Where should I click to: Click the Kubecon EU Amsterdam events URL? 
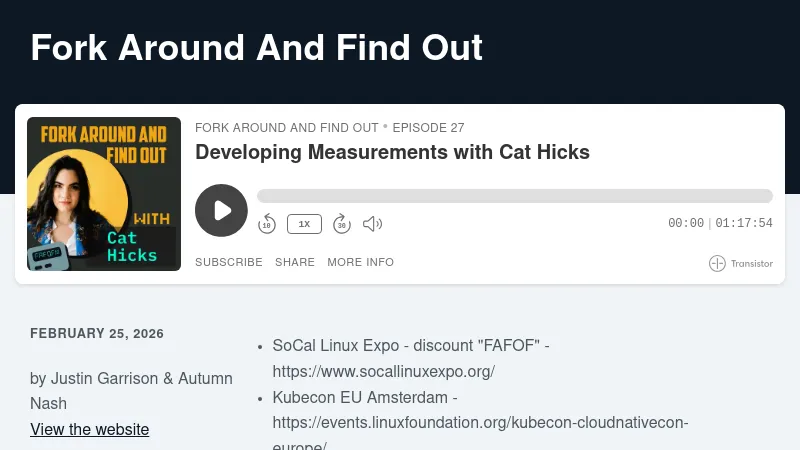480,423
